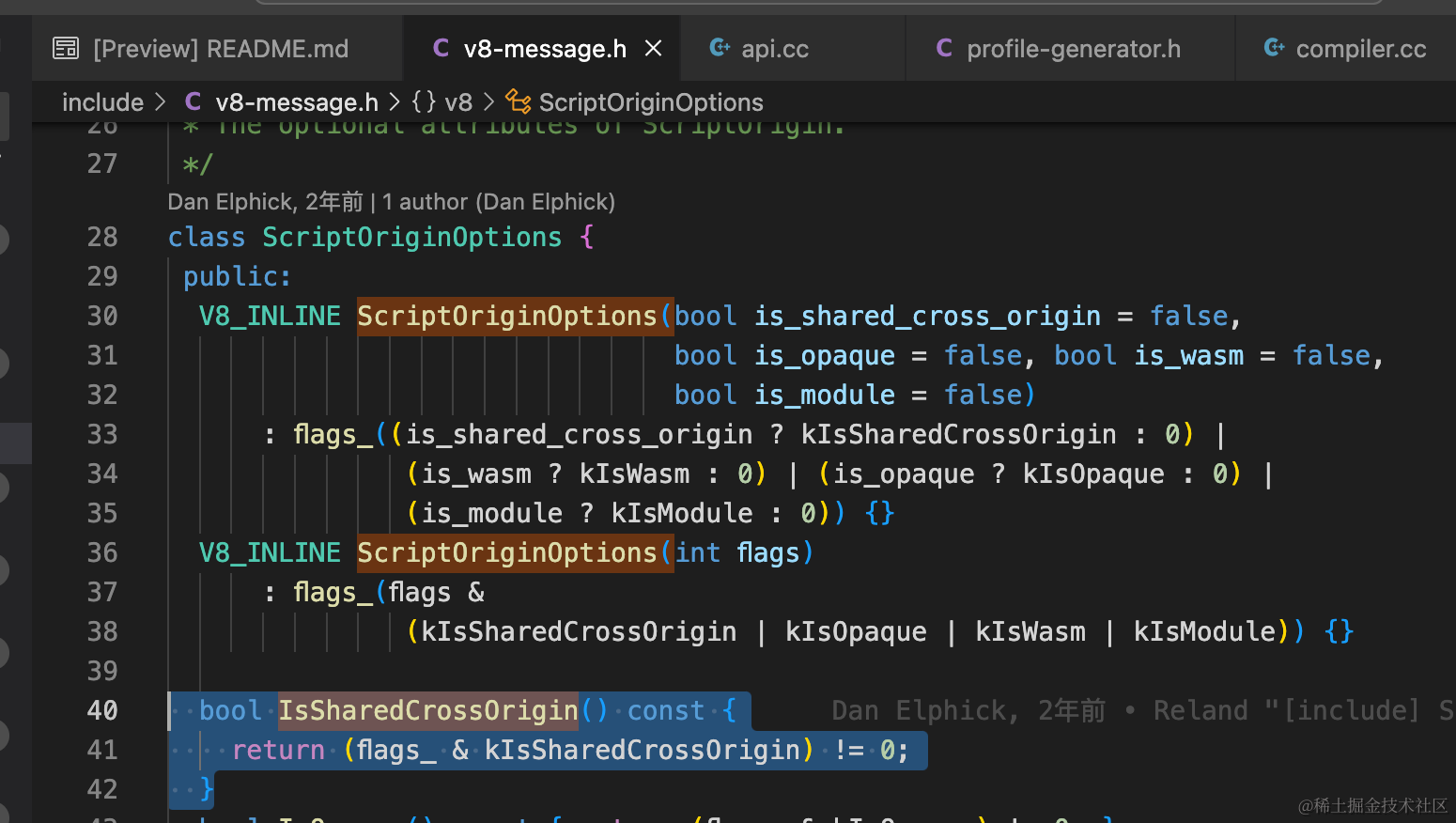The width and height of the screenshot is (1456, 823).
Task: Click kIsWasm on line 34
Action: point(634,474)
